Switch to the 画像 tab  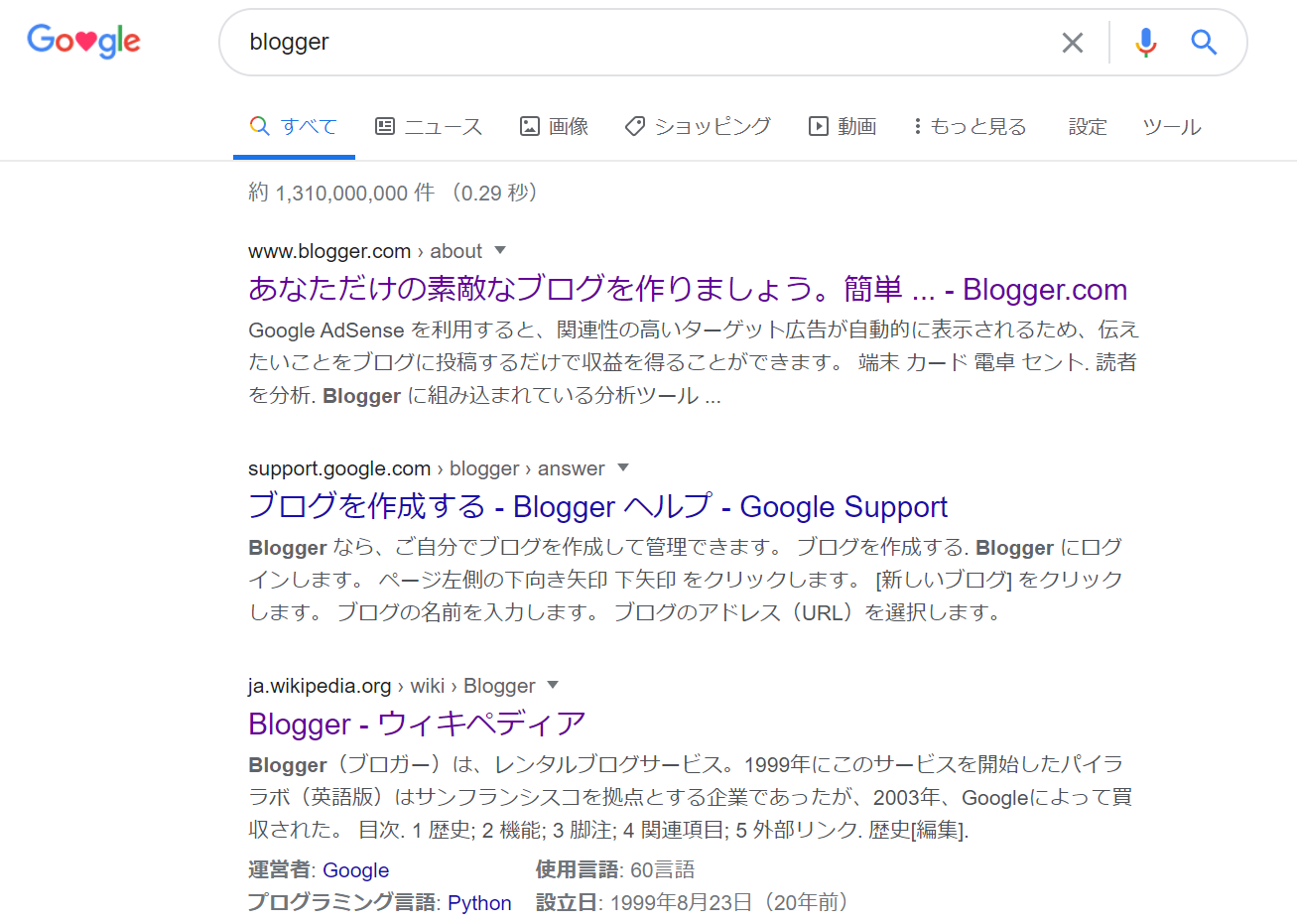click(x=555, y=127)
